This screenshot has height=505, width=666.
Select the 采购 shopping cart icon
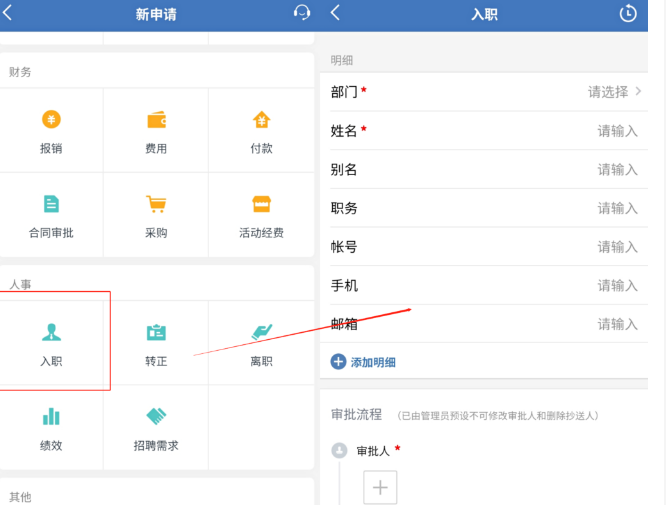(156, 205)
